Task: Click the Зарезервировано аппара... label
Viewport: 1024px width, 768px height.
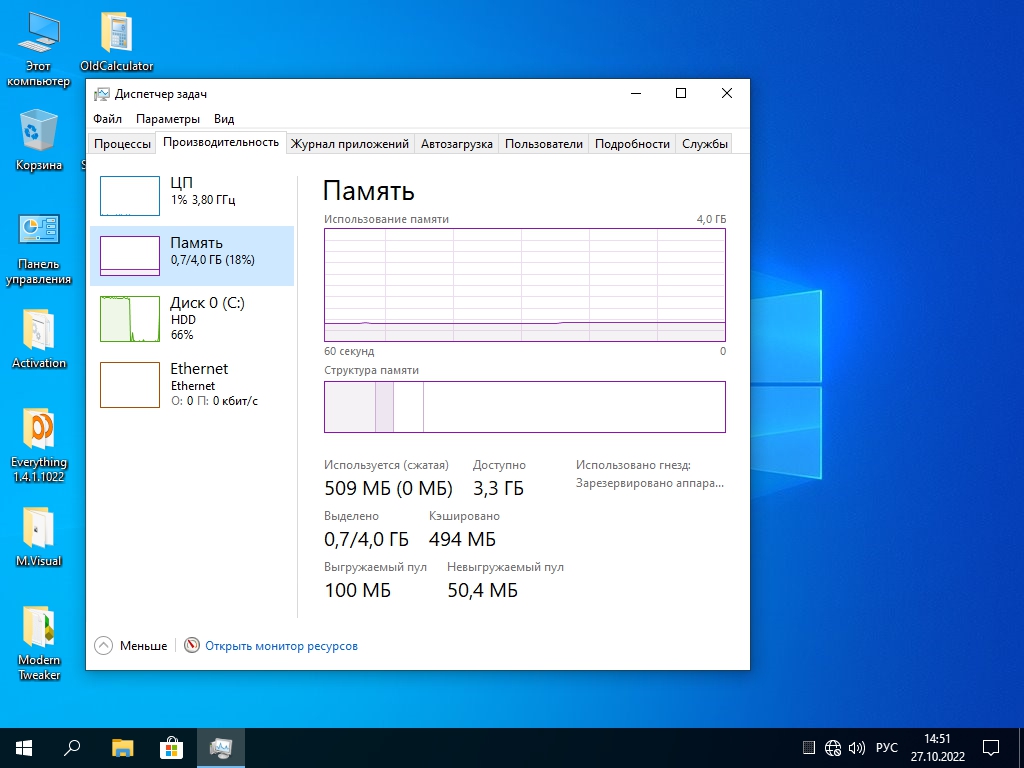Action: tap(650, 483)
